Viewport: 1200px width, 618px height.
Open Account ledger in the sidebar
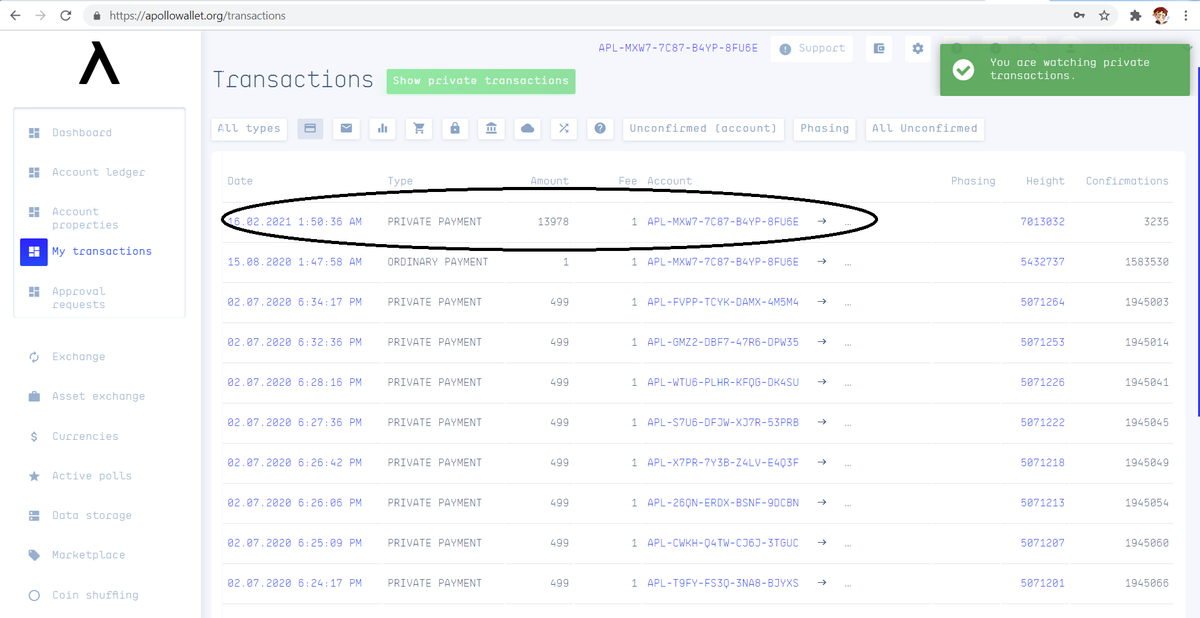click(x=98, y=172)
